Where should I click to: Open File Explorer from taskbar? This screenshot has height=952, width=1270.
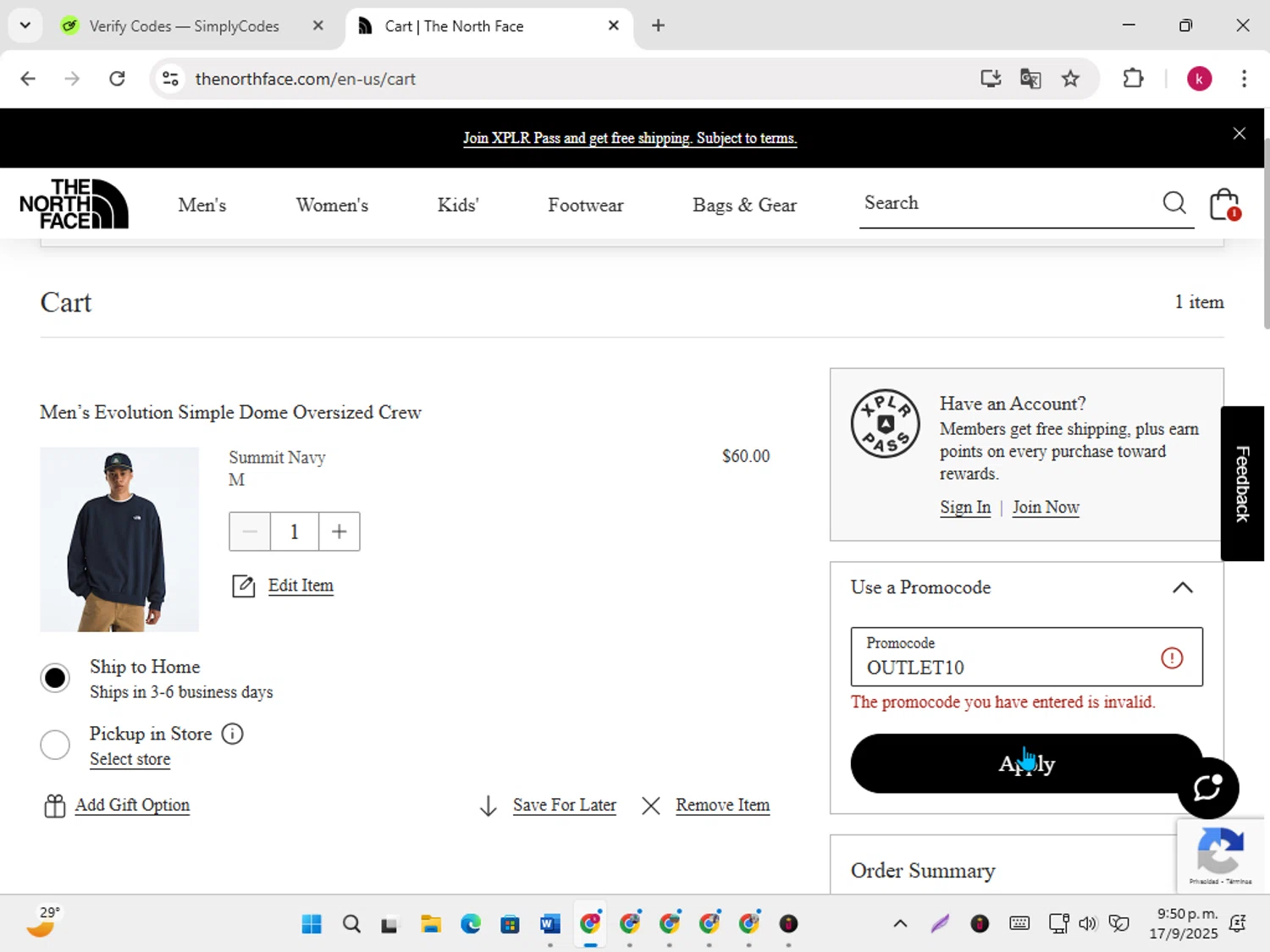(x=431, y=924)
